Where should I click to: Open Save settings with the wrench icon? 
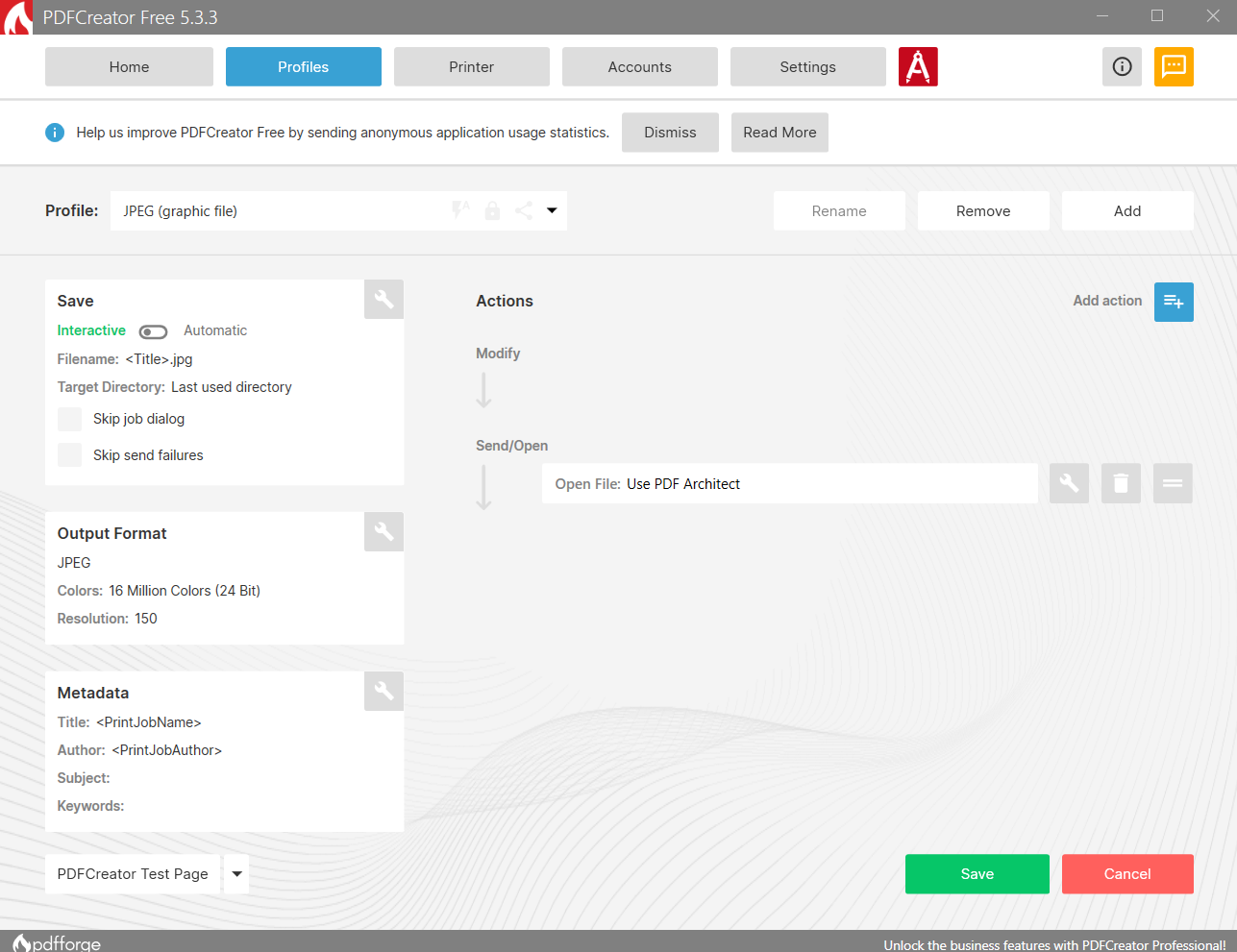[383, 299]
